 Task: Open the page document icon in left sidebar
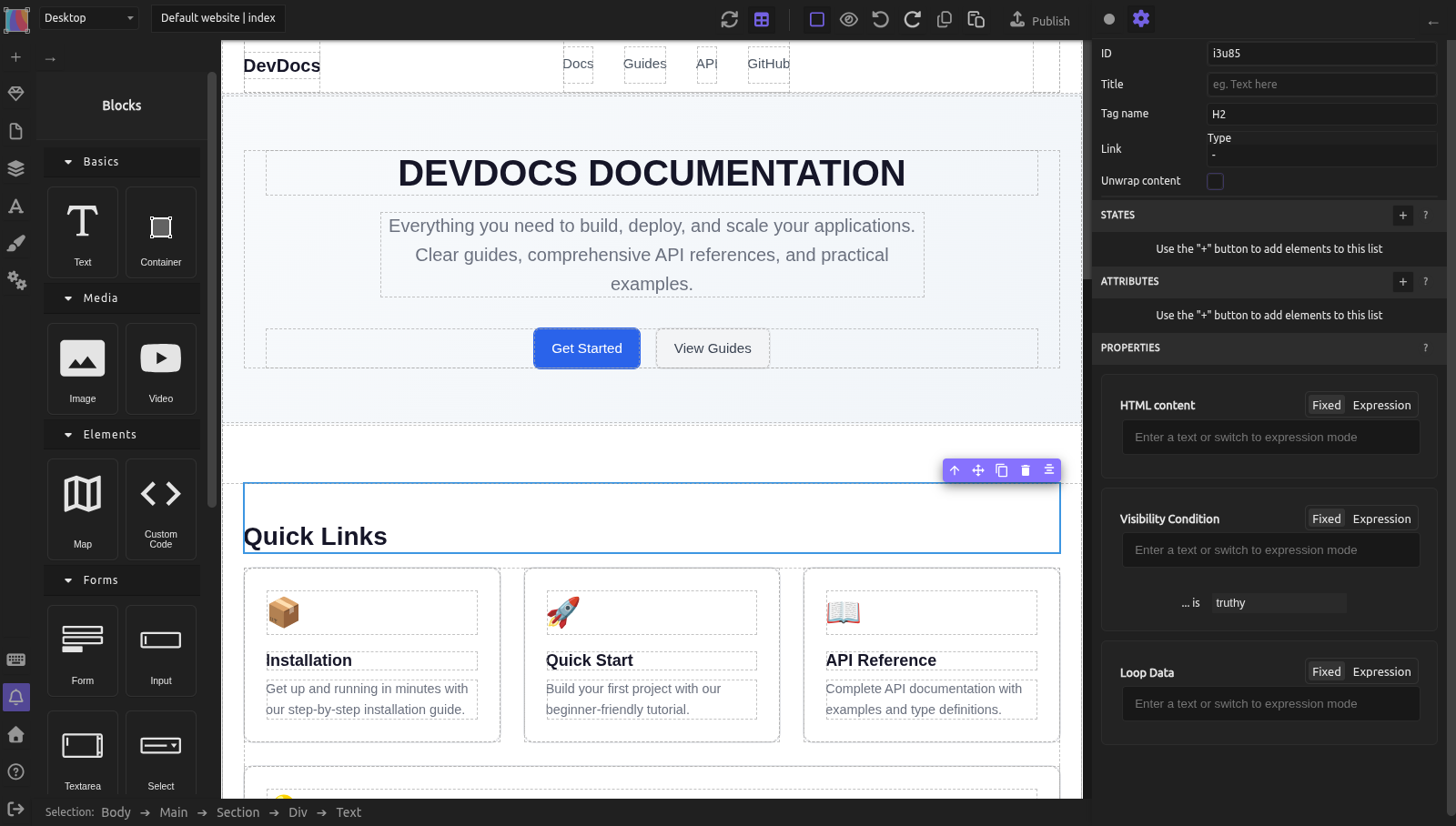tap(15, 132)
